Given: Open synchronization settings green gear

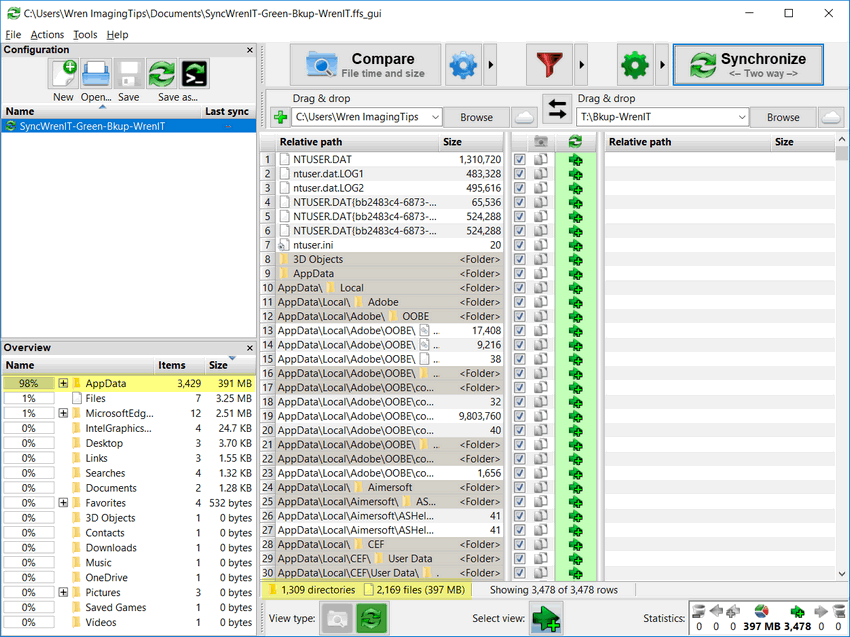Looking at the screenshot, I should pos(634,66).
